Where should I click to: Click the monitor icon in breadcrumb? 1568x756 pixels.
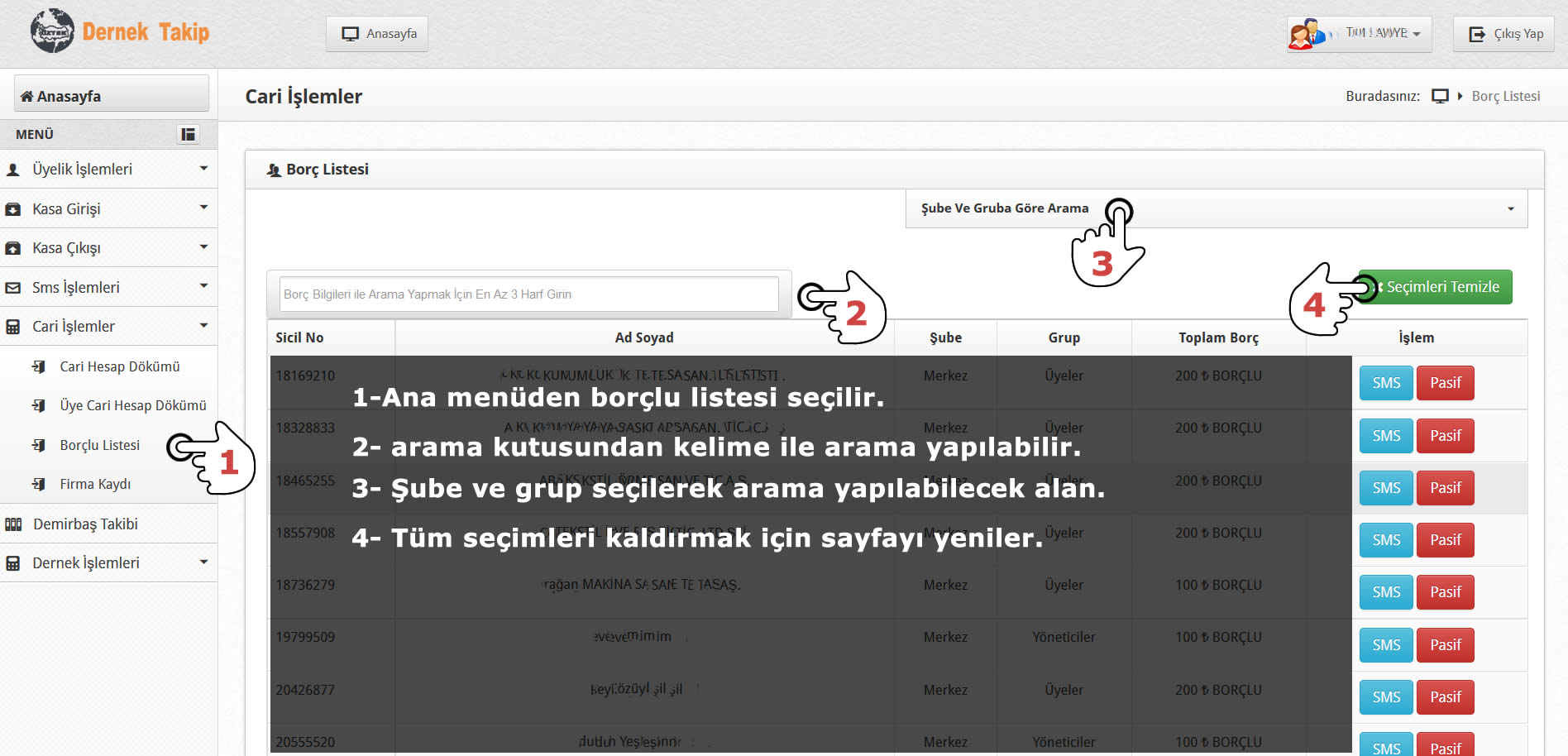pyautogui.click(x=1440, y=96)
